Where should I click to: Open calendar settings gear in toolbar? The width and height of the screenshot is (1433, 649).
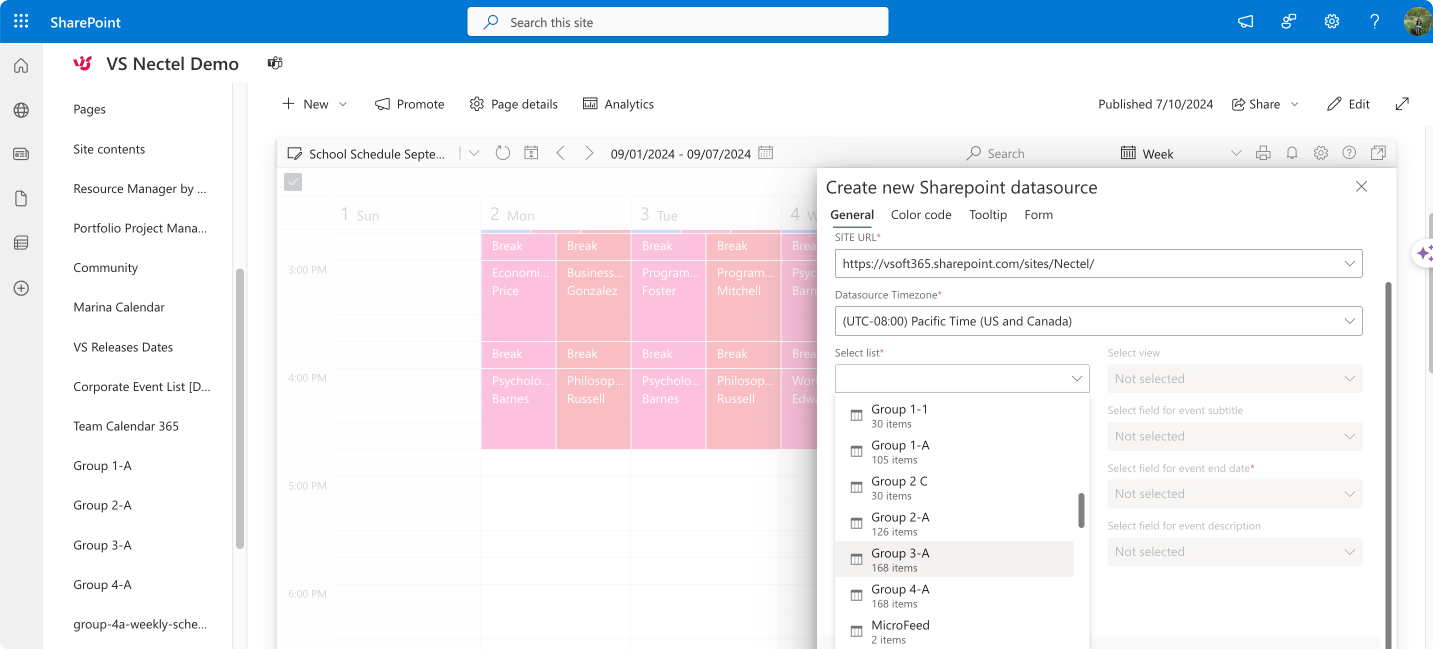tap(1321, 153)
